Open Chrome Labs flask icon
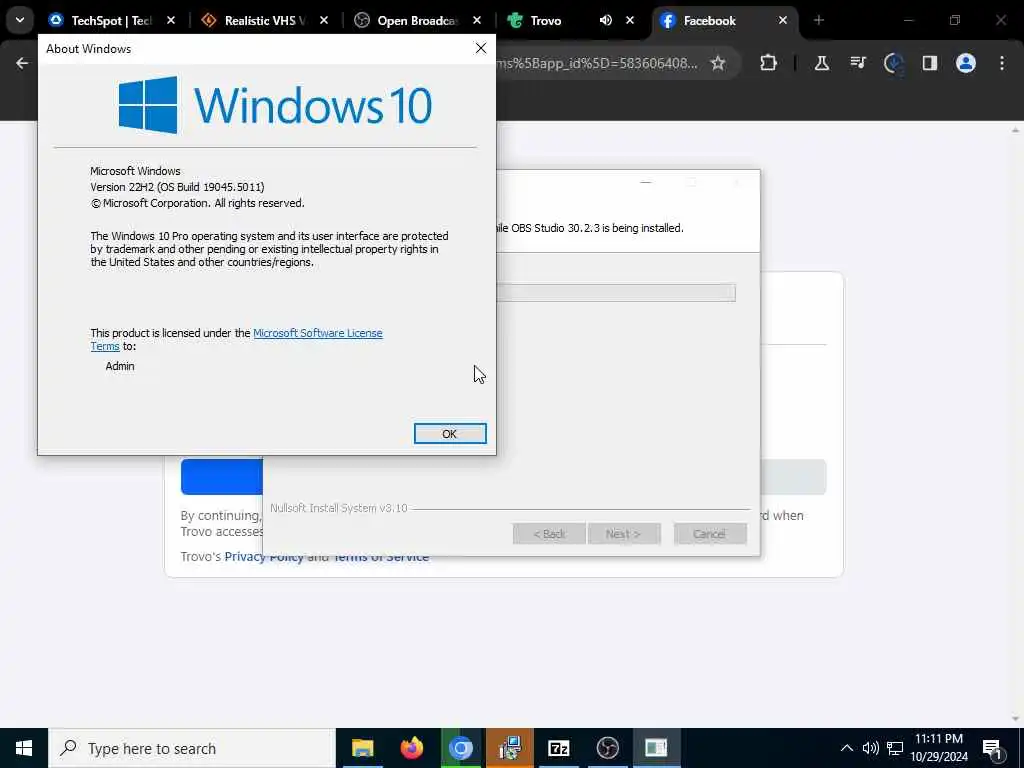Viewport: 1024px width, 768px height. coord(822,63)
